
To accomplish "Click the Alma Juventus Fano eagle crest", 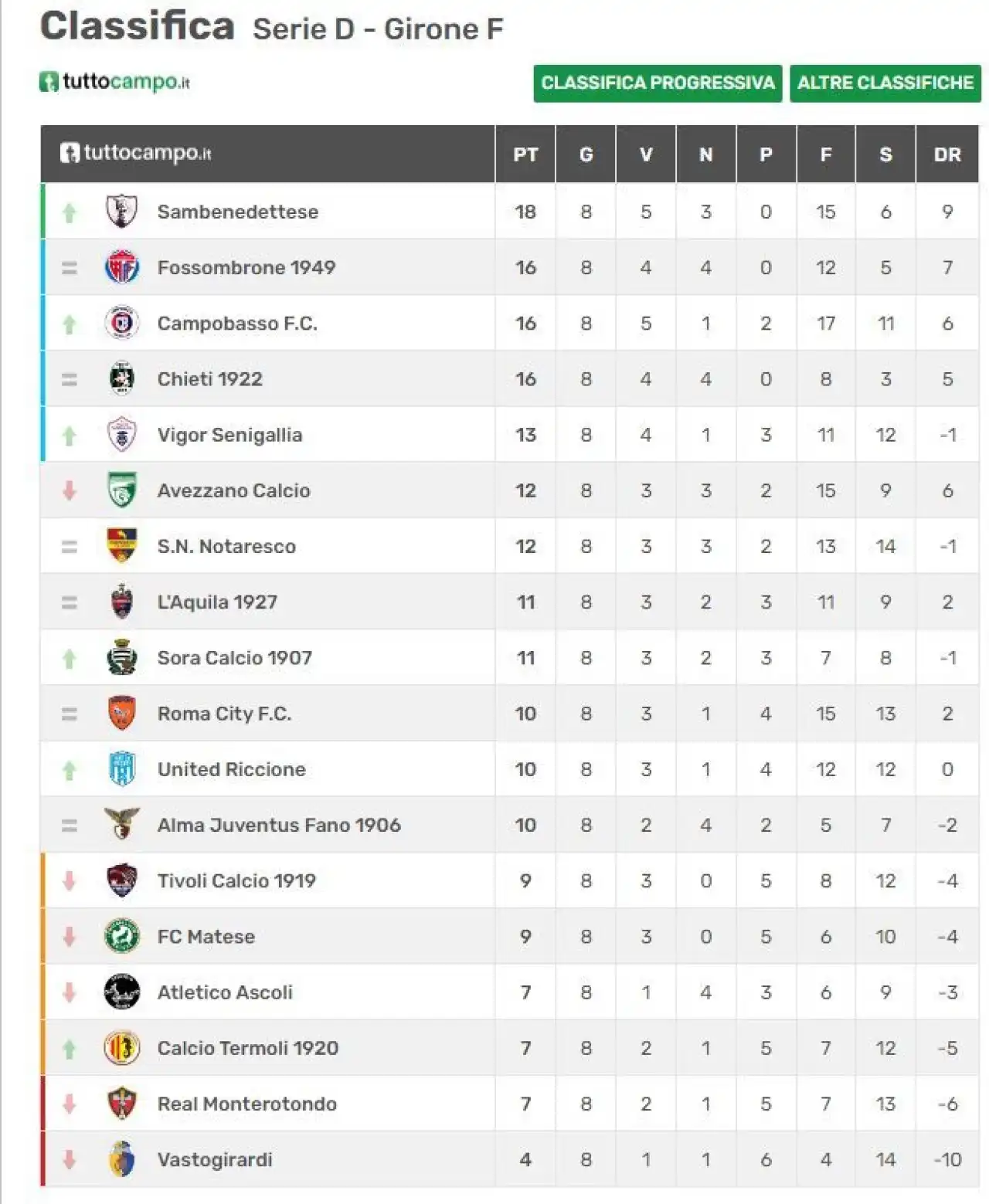I will click(x=121, y=824).
